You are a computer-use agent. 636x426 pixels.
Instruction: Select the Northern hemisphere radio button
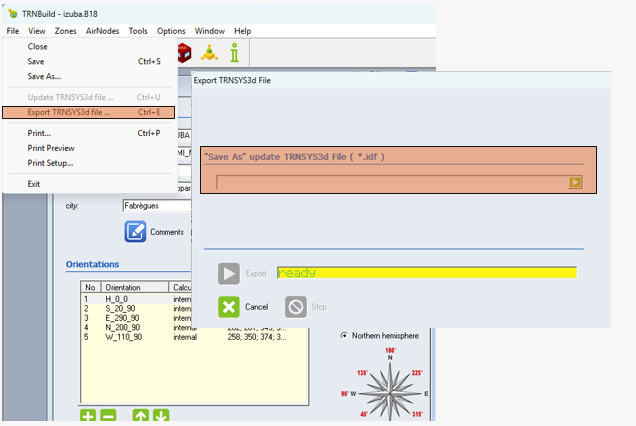coord(346,335)
